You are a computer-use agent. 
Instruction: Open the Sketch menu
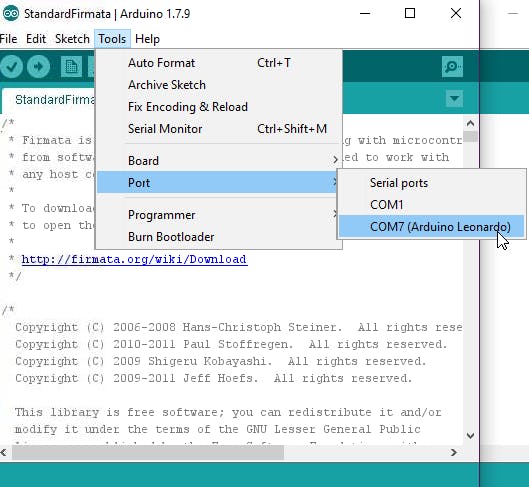[x=72, y=39]
